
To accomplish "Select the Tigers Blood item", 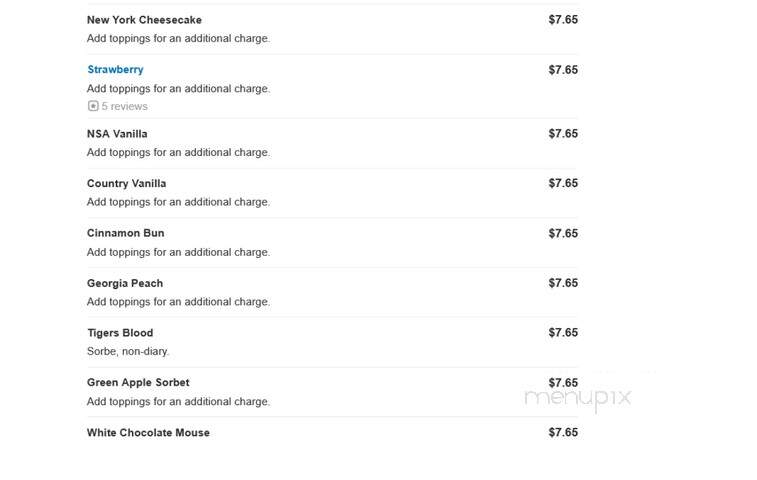I will pos(120,333).
